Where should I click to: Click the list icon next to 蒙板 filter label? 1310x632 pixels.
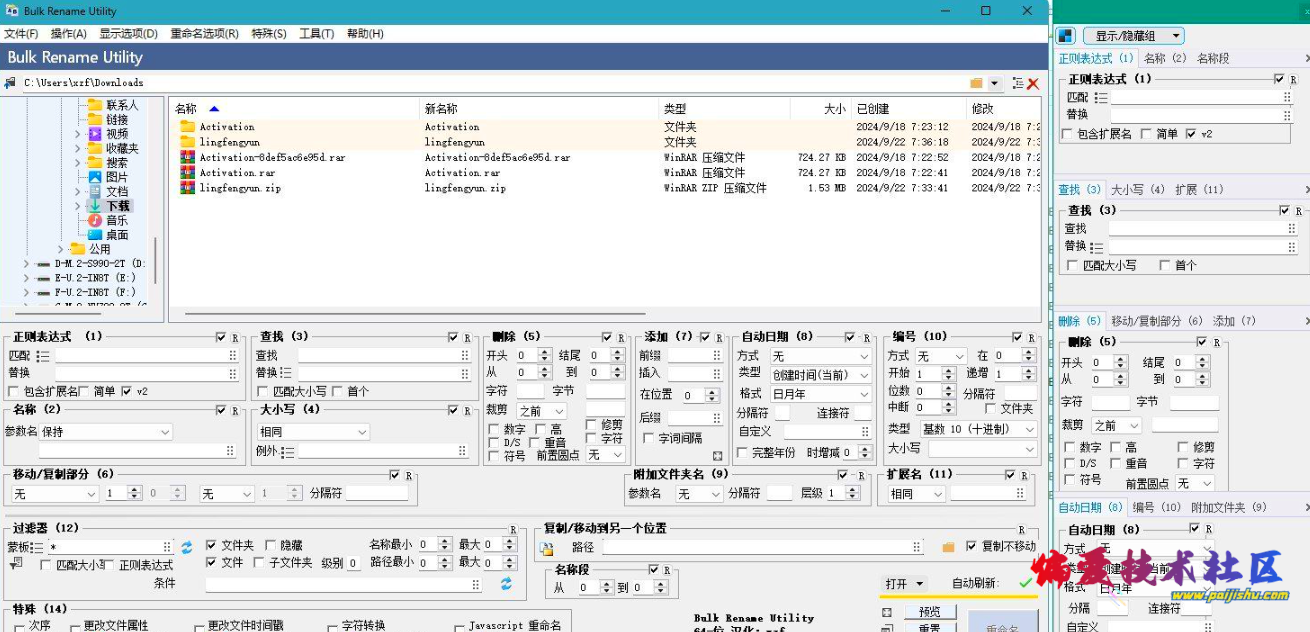(38, 547)
